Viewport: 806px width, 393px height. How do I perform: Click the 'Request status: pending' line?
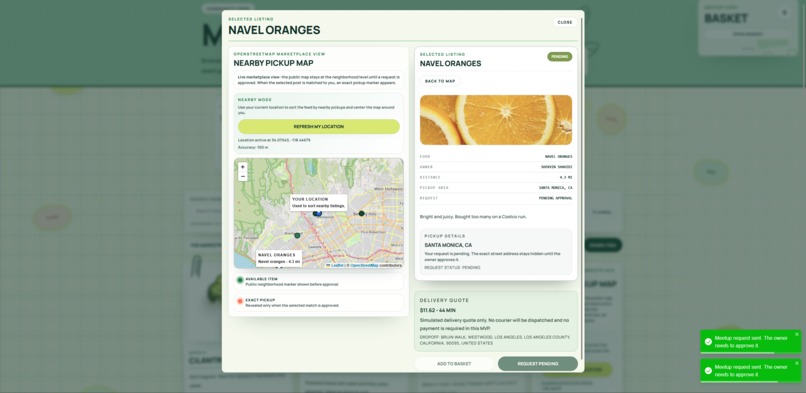coord(452,268)
